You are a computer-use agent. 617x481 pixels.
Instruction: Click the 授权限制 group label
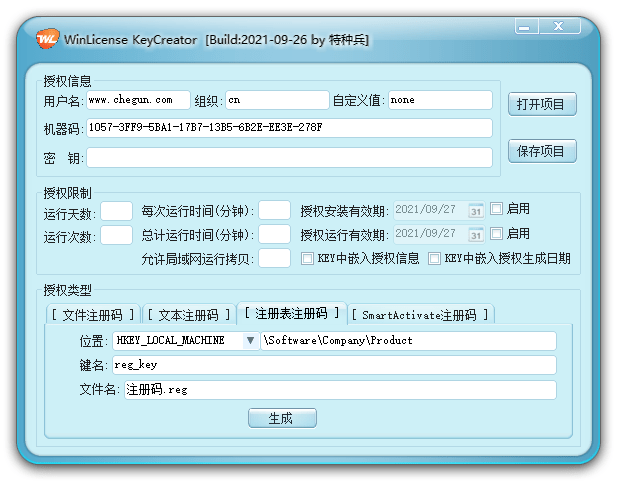click(x=67, y=193)
